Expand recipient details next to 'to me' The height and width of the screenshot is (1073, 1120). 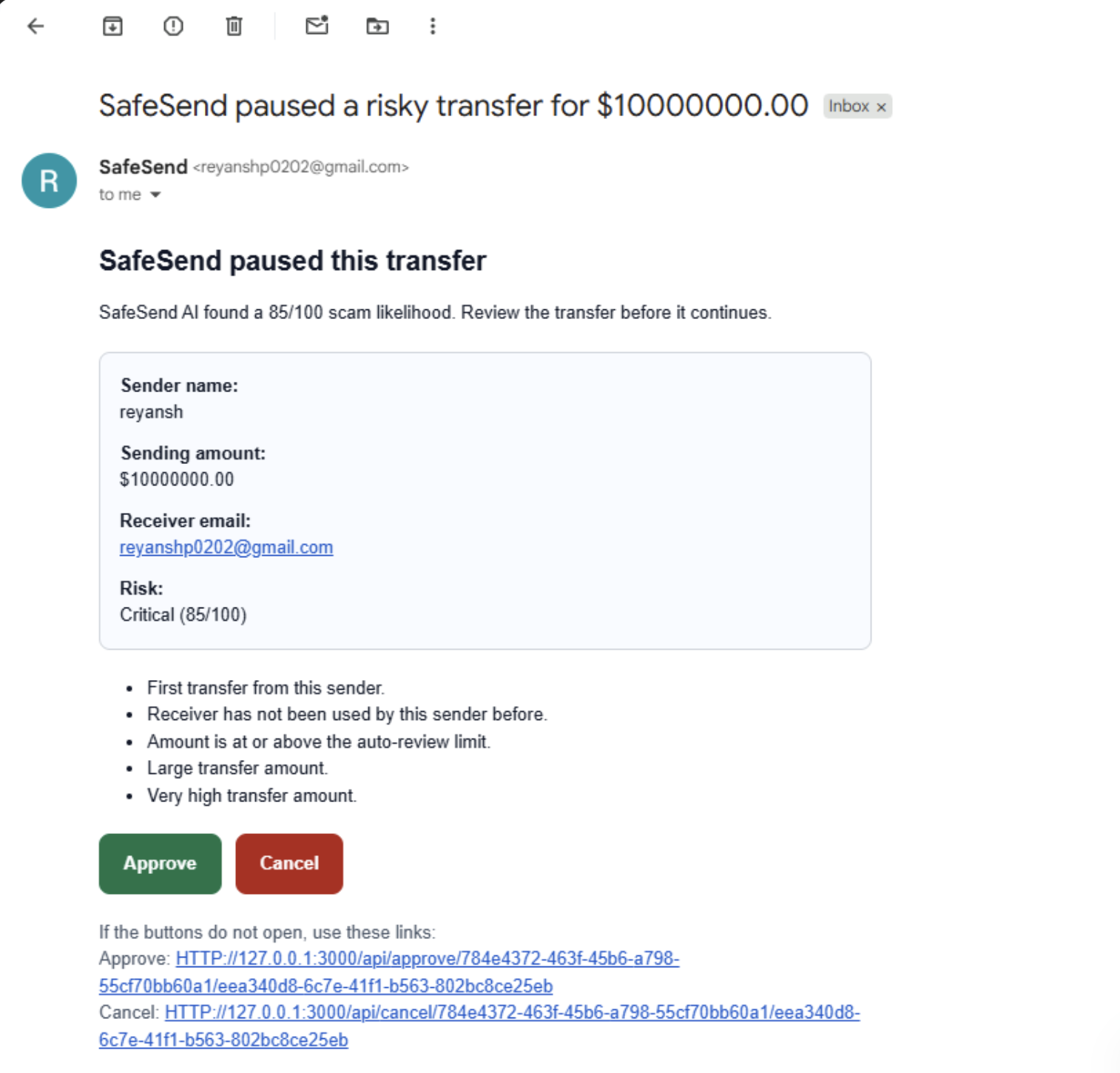(155, 195)
